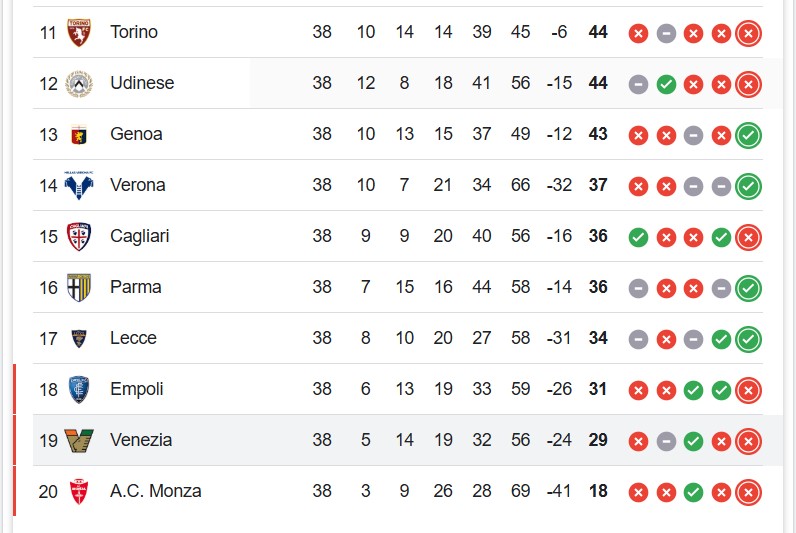796x533 pixels.
Task: Click the Venezia club crest
Action: pyautogui.click(x=79, y=441)
